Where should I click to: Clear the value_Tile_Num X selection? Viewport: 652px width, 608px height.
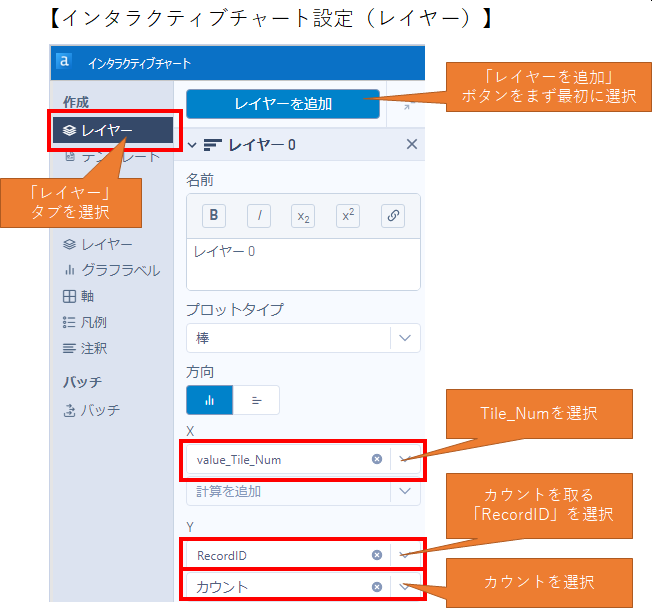click(377, 459)
